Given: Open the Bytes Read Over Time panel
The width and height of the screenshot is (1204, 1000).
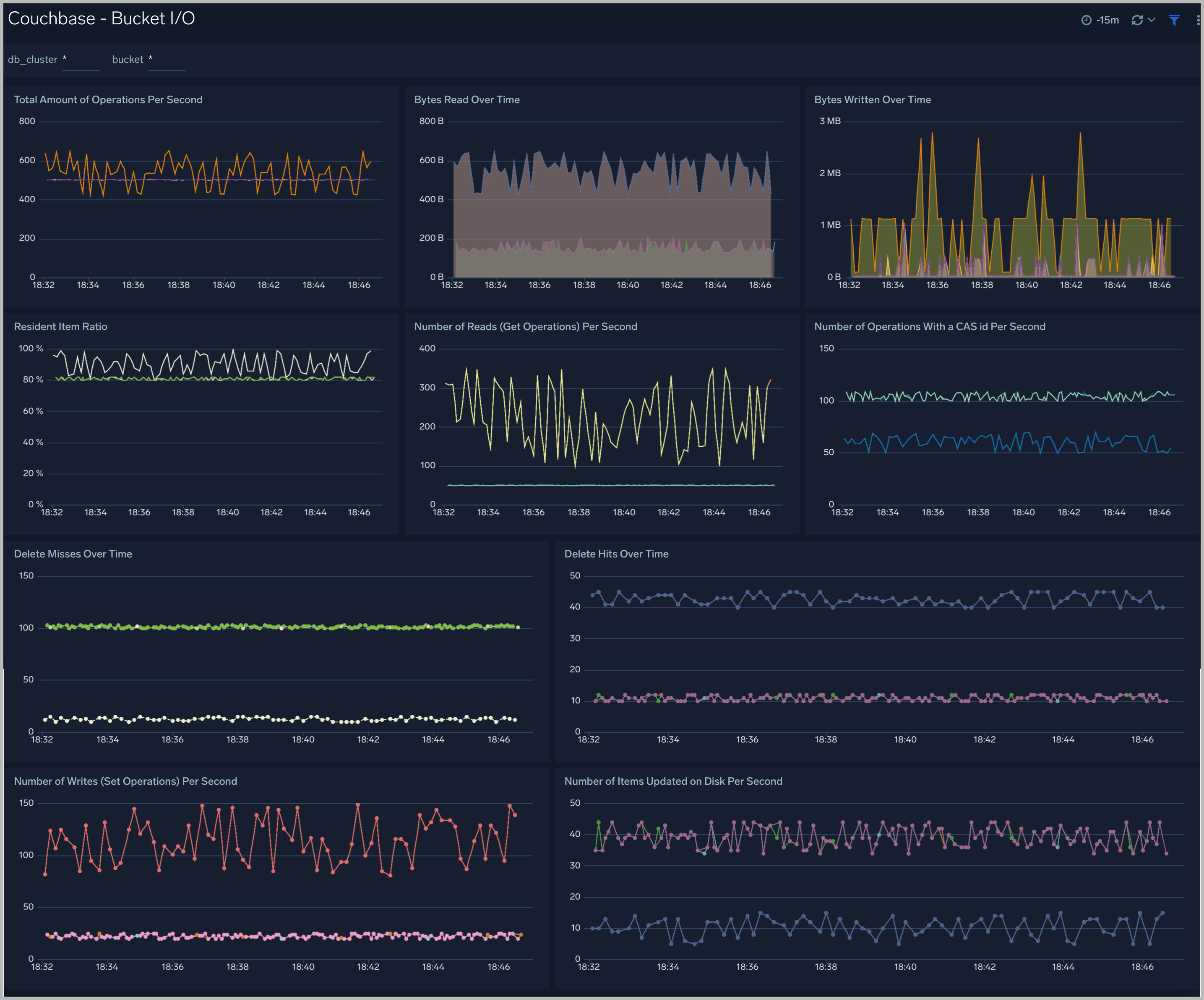Looking at the screenshot, I should click(x=467, y=99).
